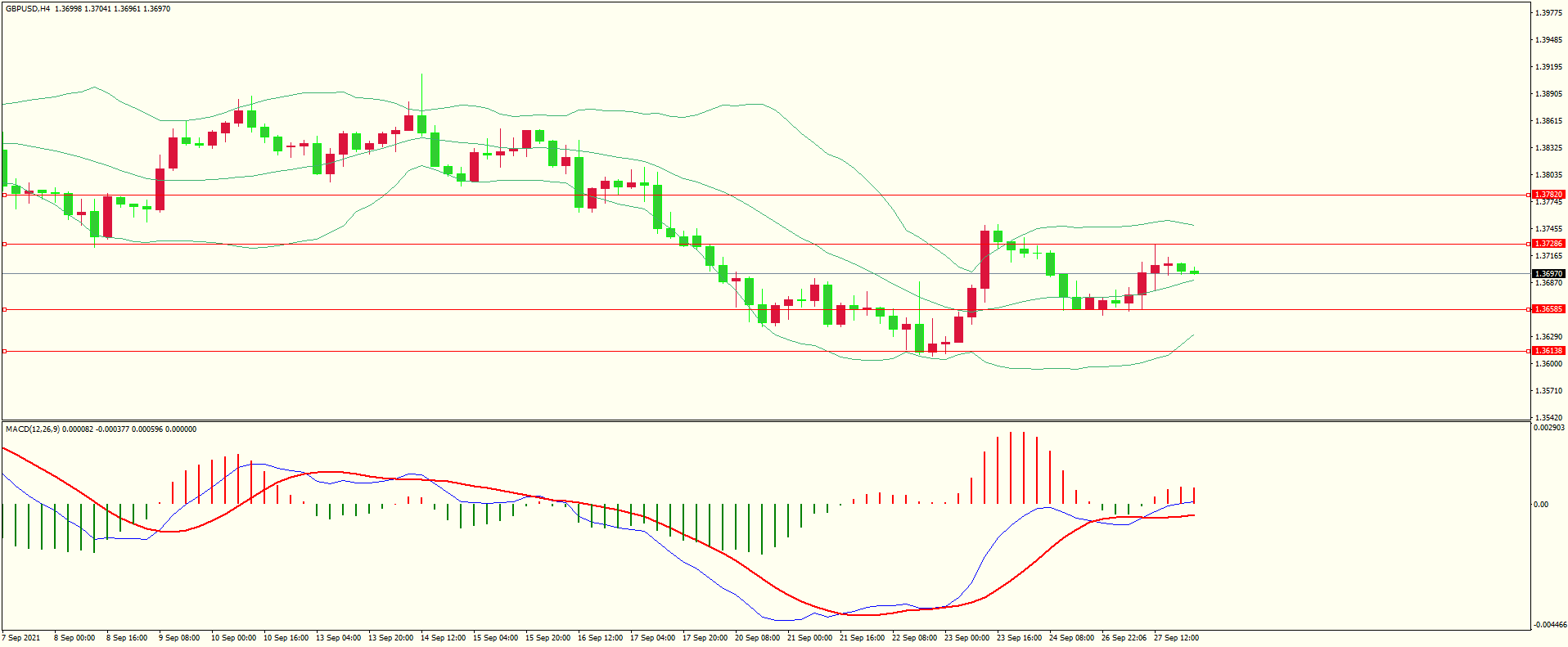Click the 22 Sep 08:00 time label

[914, 638]
